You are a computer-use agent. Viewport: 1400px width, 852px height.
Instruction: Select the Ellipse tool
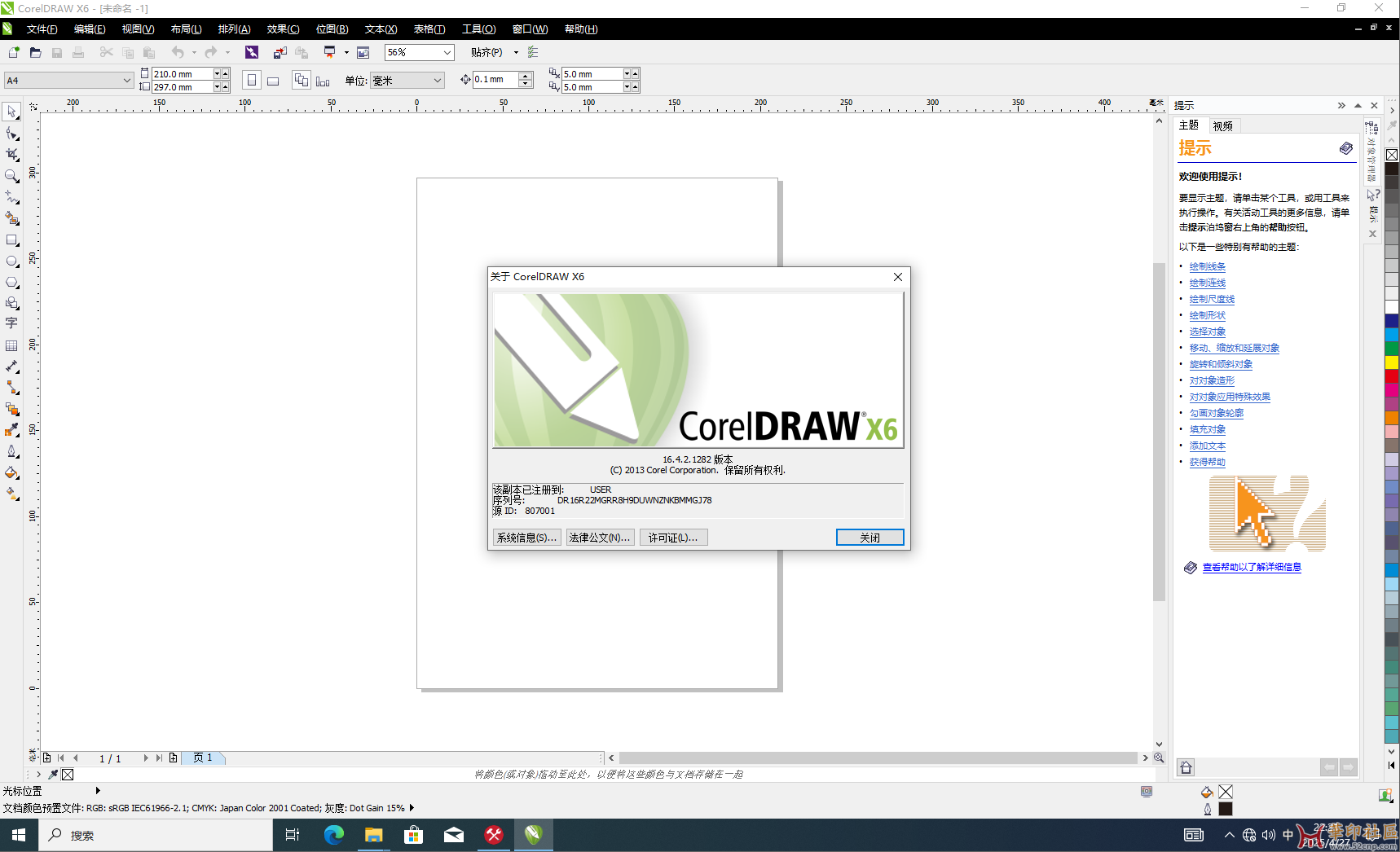pos(11,261)
